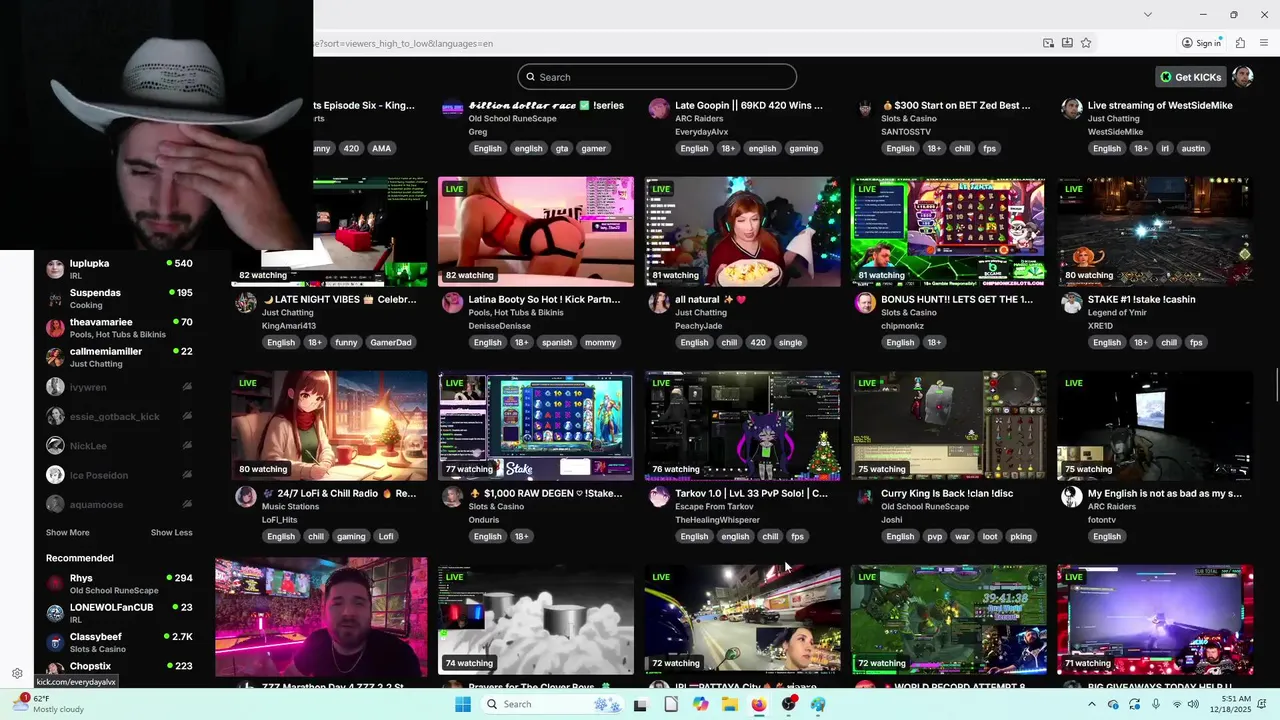Image resolution: width=1280 pixels, height=720 pixels.
Task: Expand followed channels with Show More
Action: (x=67, y=533)
